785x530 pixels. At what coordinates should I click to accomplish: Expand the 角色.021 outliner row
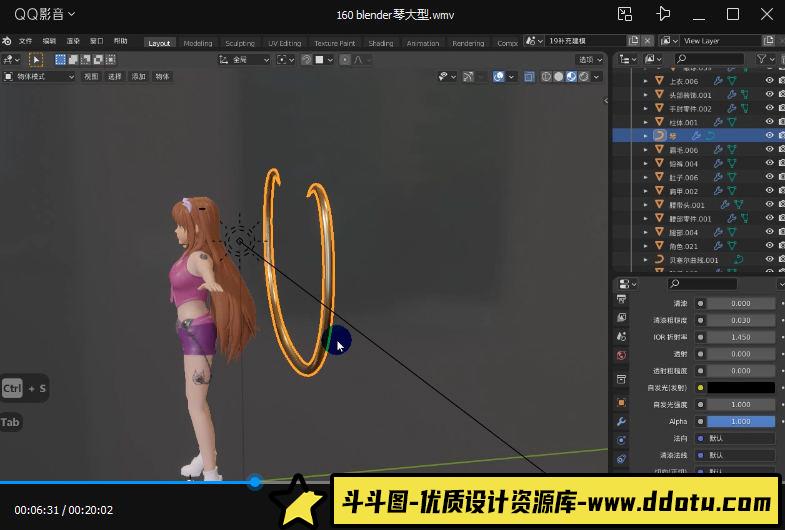tap(646, 246)
